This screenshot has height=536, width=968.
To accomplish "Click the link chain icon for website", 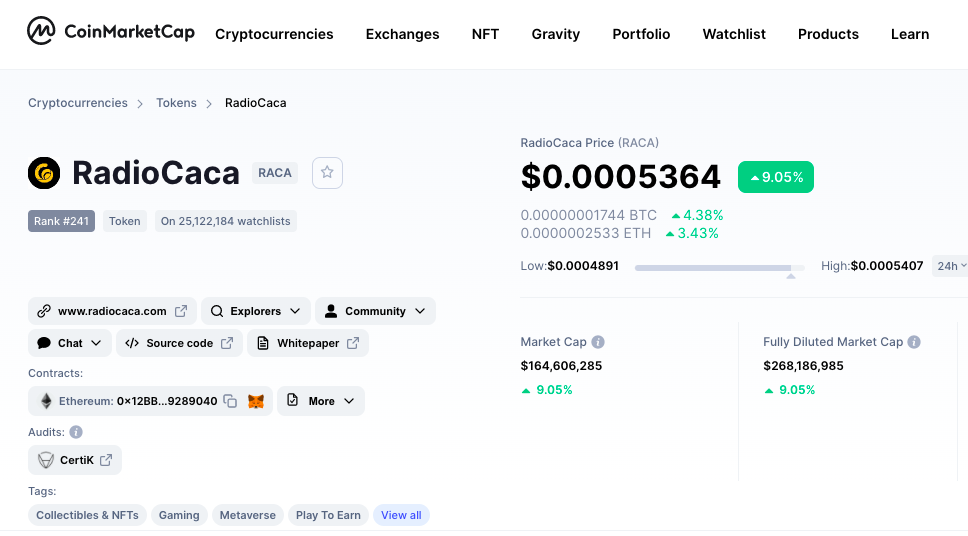I will [44, 311].
